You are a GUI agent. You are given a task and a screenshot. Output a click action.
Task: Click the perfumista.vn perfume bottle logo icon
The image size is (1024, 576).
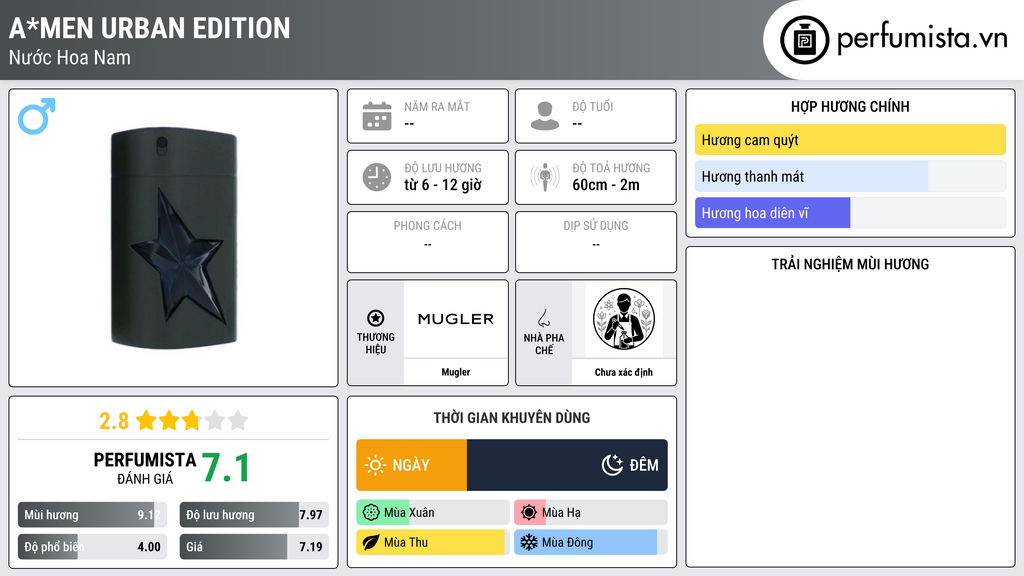point(804,40)
